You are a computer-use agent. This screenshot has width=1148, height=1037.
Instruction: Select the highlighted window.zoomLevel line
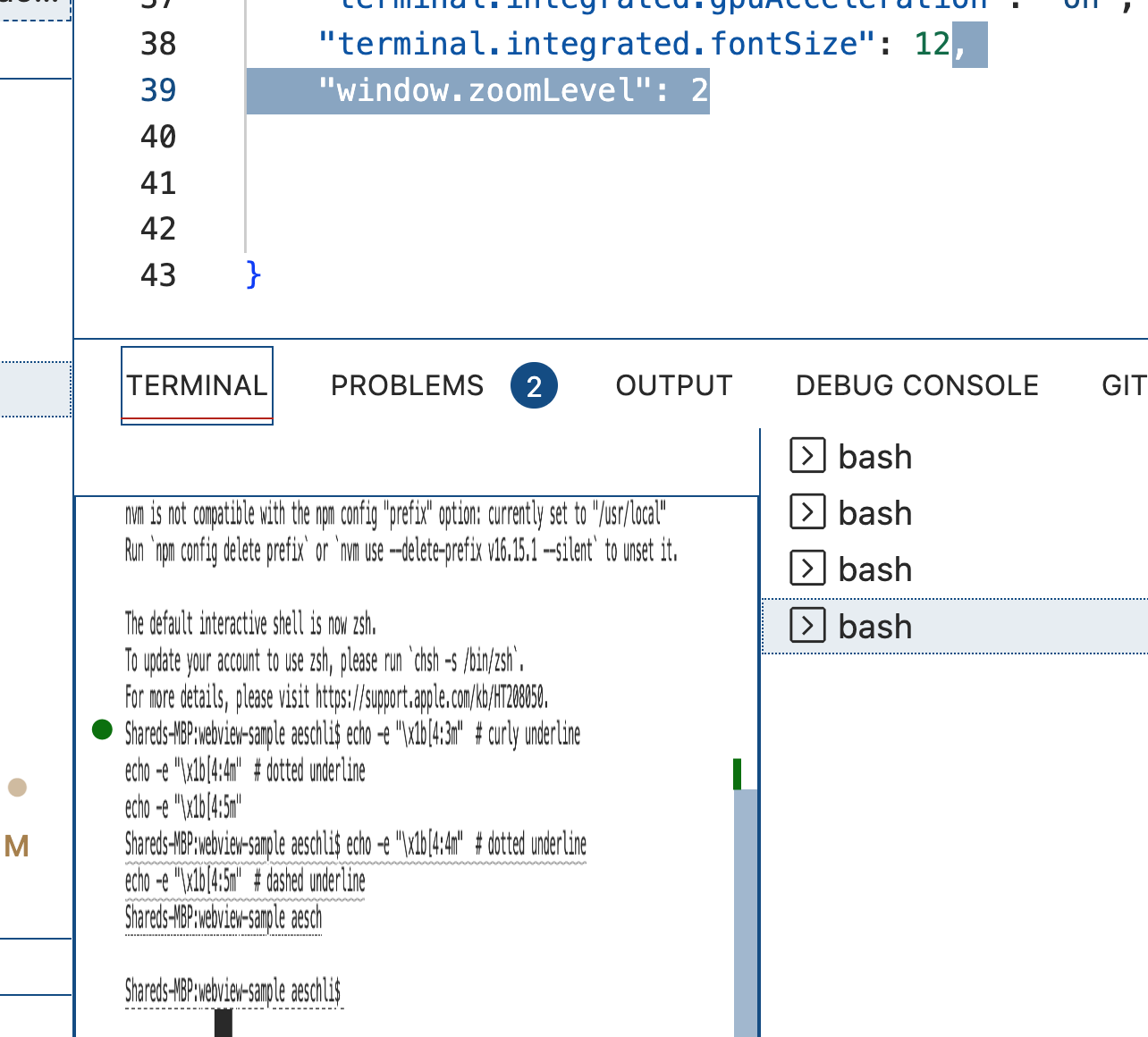[x=477, y=89]
